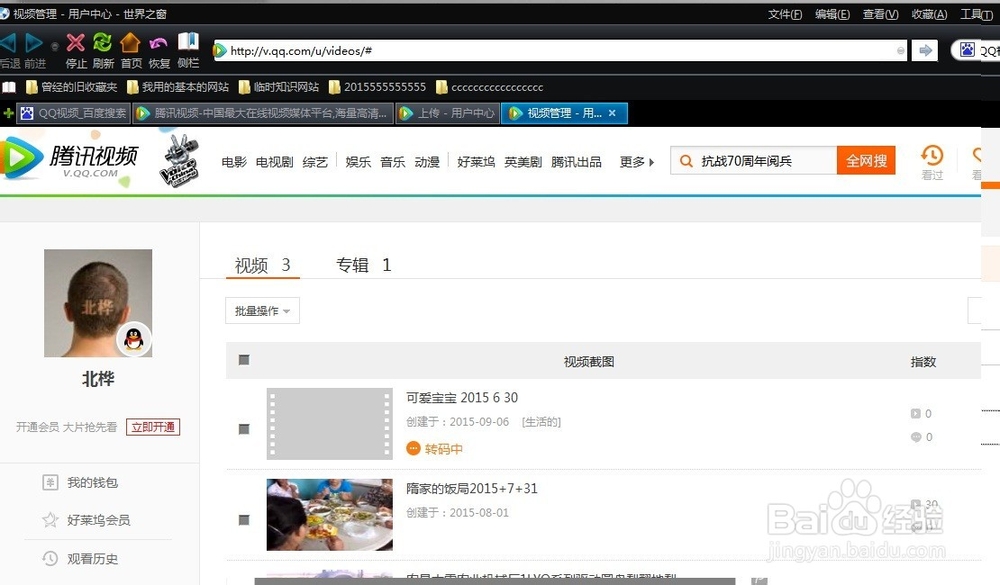
Task: Click the bookmarks book icon on favorites bar
Action: point(9,87)
